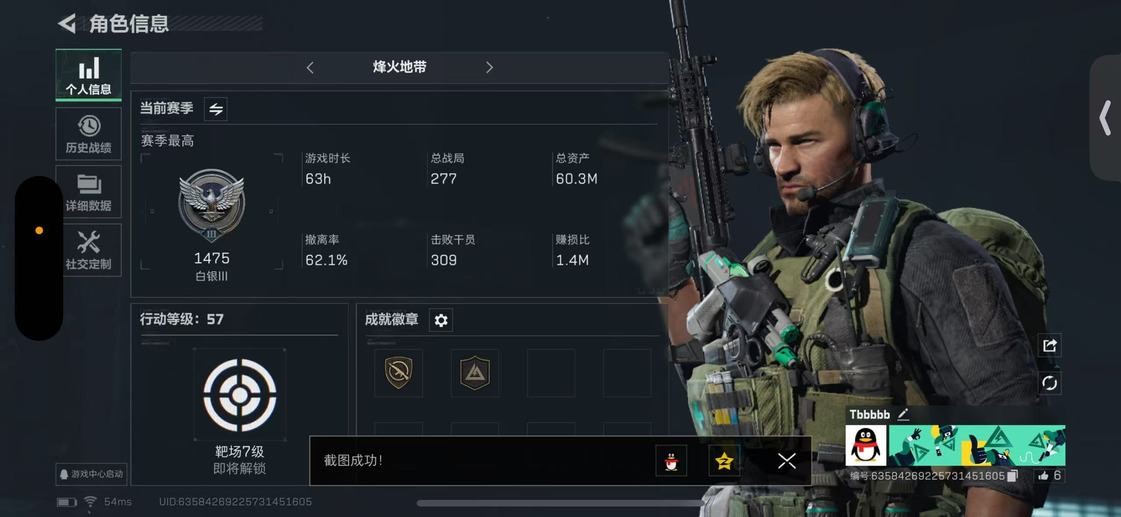Go back using the top-left arrow
Viewport: 1121px width, 517px height.
pyautogui.click(x=66, y=24)
